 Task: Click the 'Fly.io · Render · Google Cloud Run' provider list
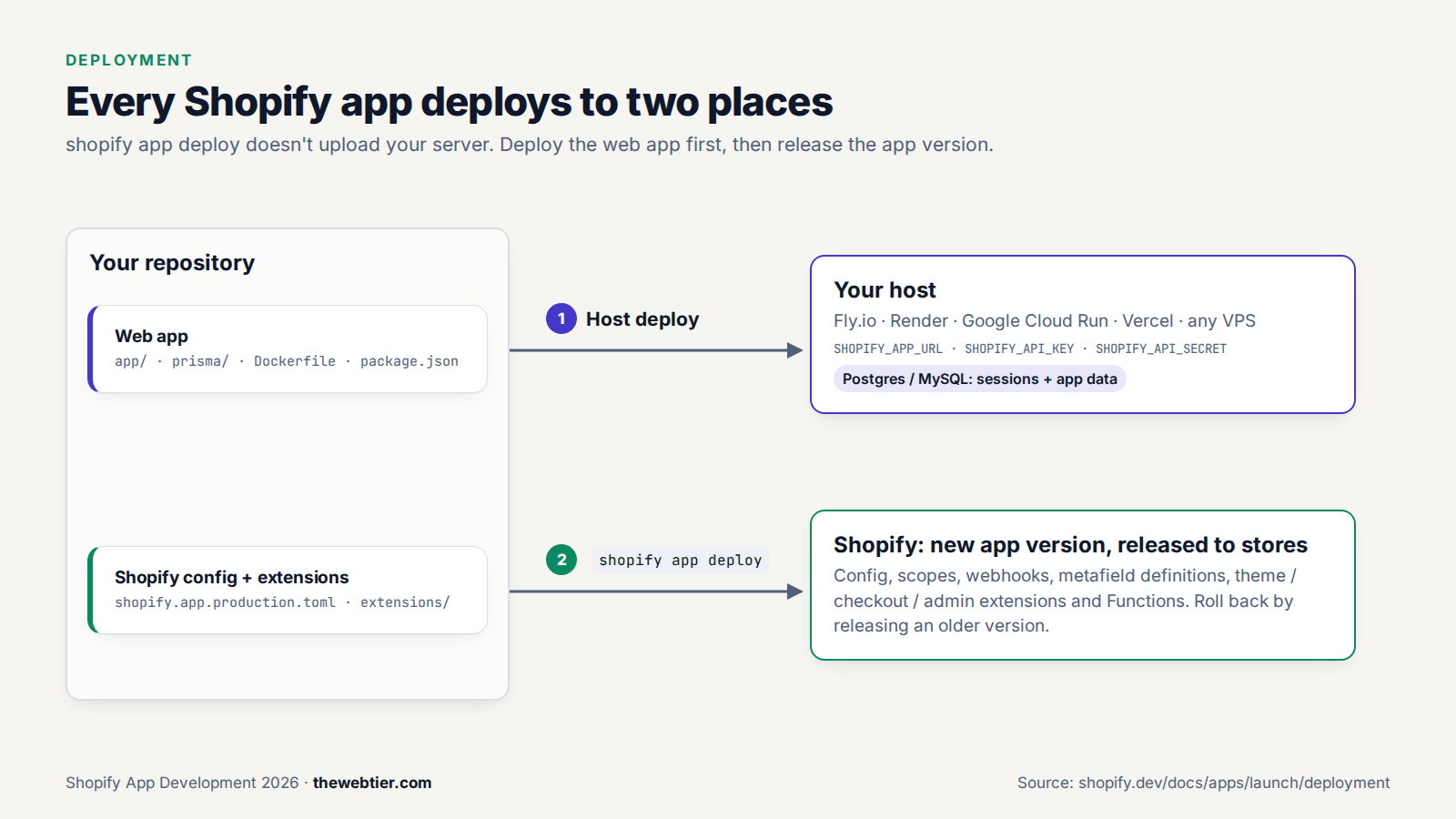point(1045,320)
